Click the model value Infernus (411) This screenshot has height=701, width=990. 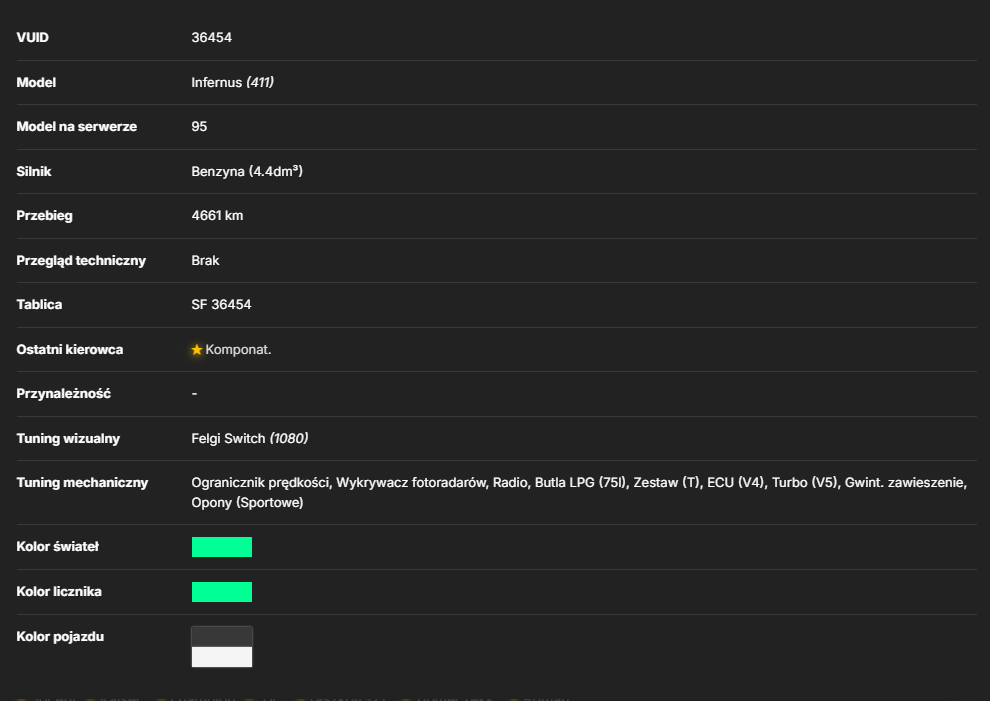click(x=232, y=82)
